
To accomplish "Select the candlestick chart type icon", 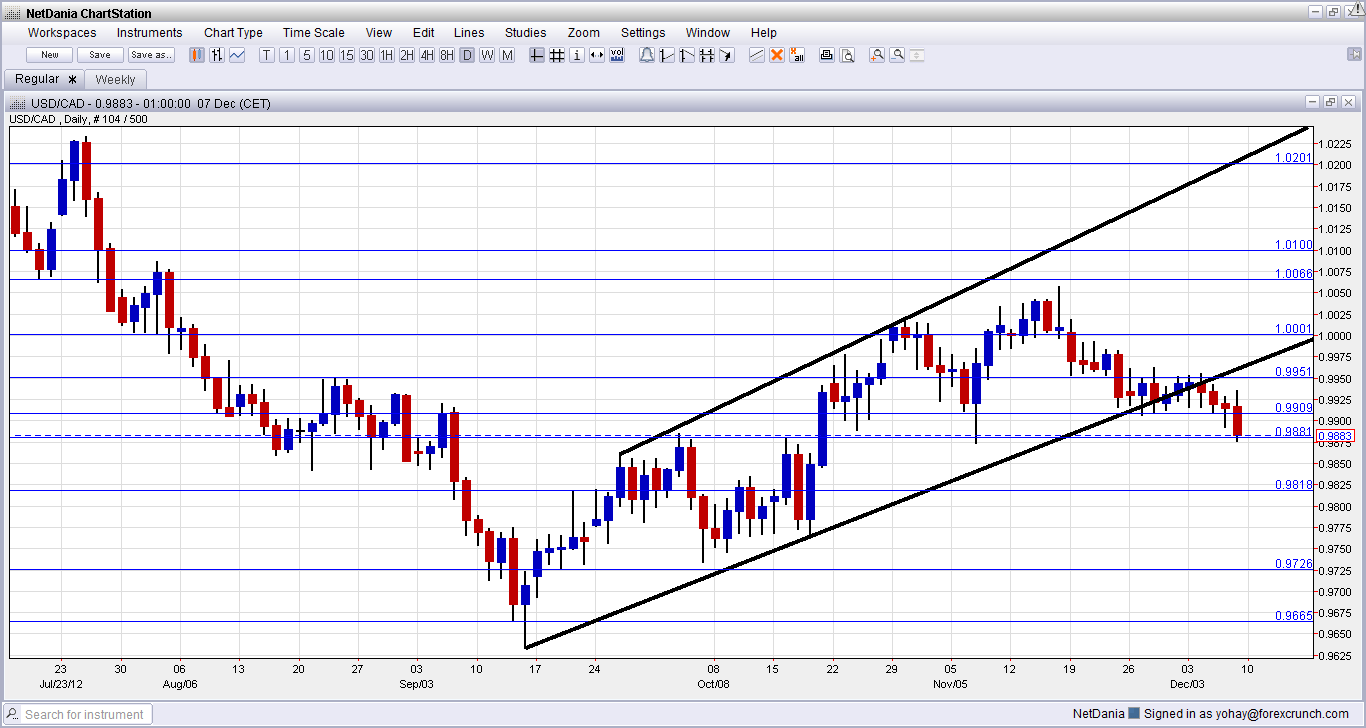I will 197,55.
